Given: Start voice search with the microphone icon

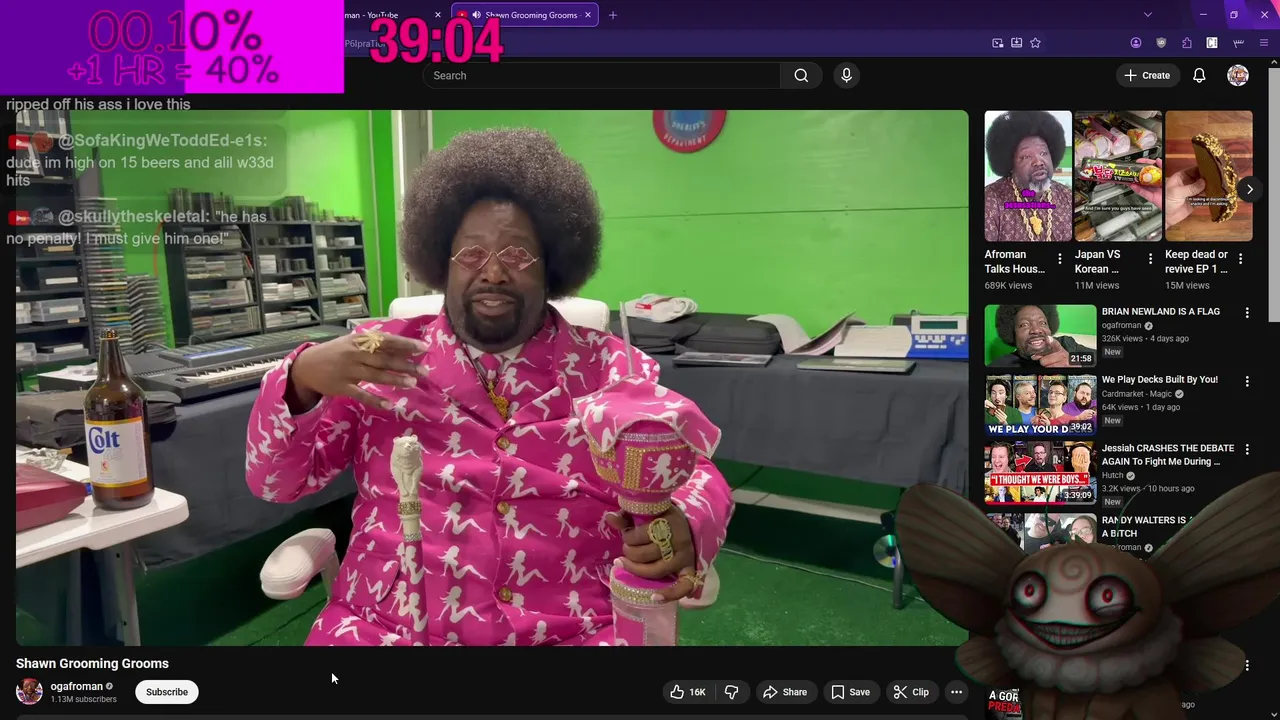Looking at the screenshot, I should point(846,75).
